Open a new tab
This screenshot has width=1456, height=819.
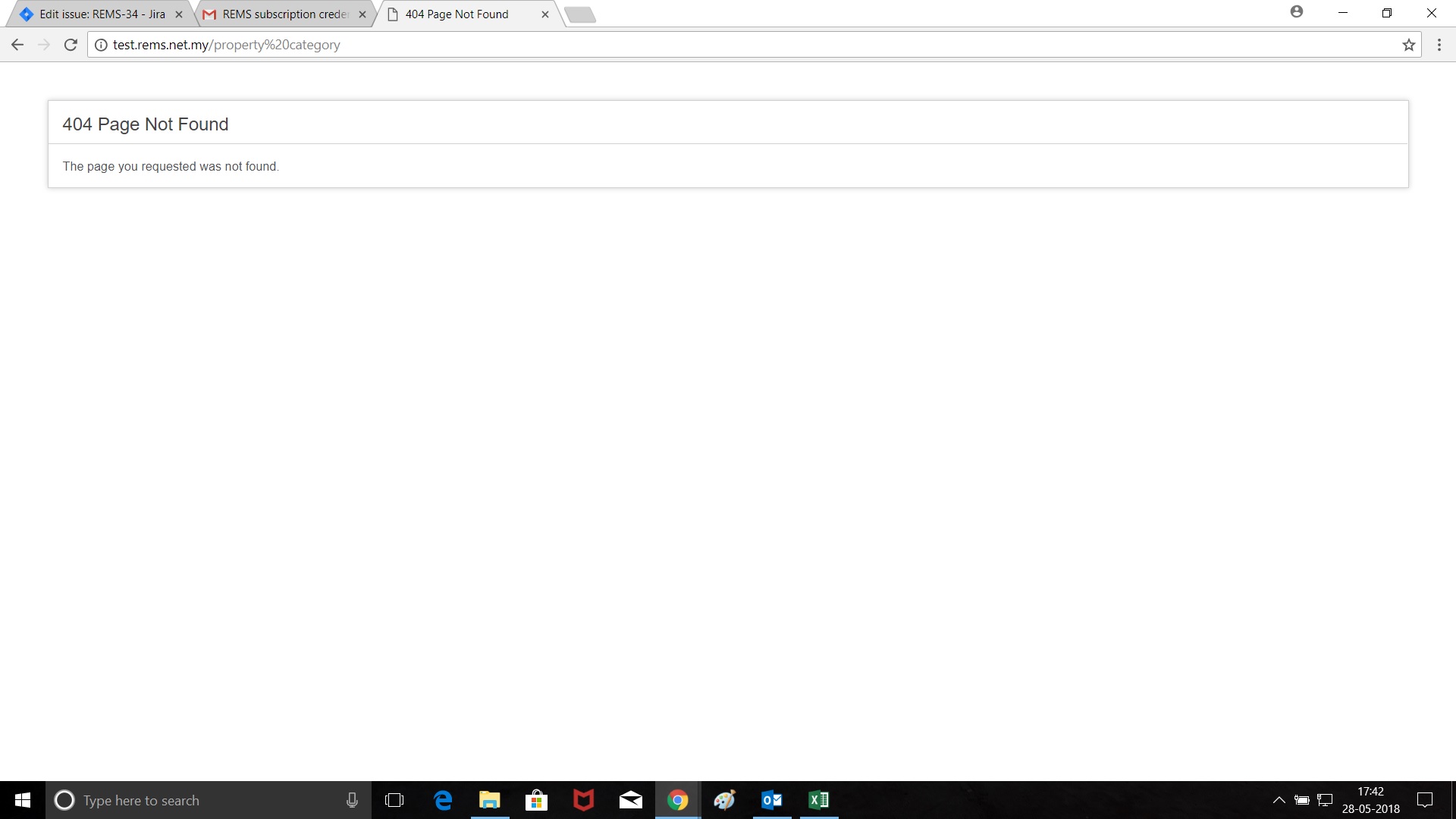580,14
